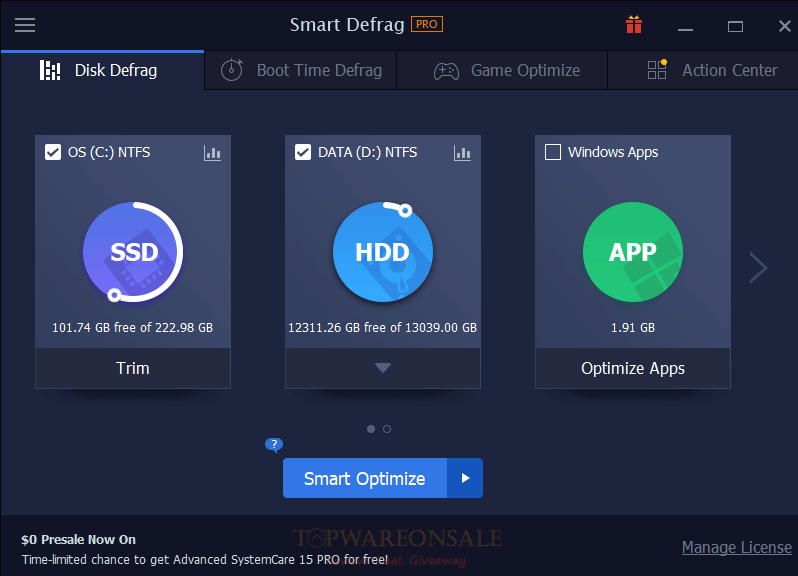This screenshot has width=798, height=576.
Task: Select the second page indicator dot
Action: click(387, 429)
